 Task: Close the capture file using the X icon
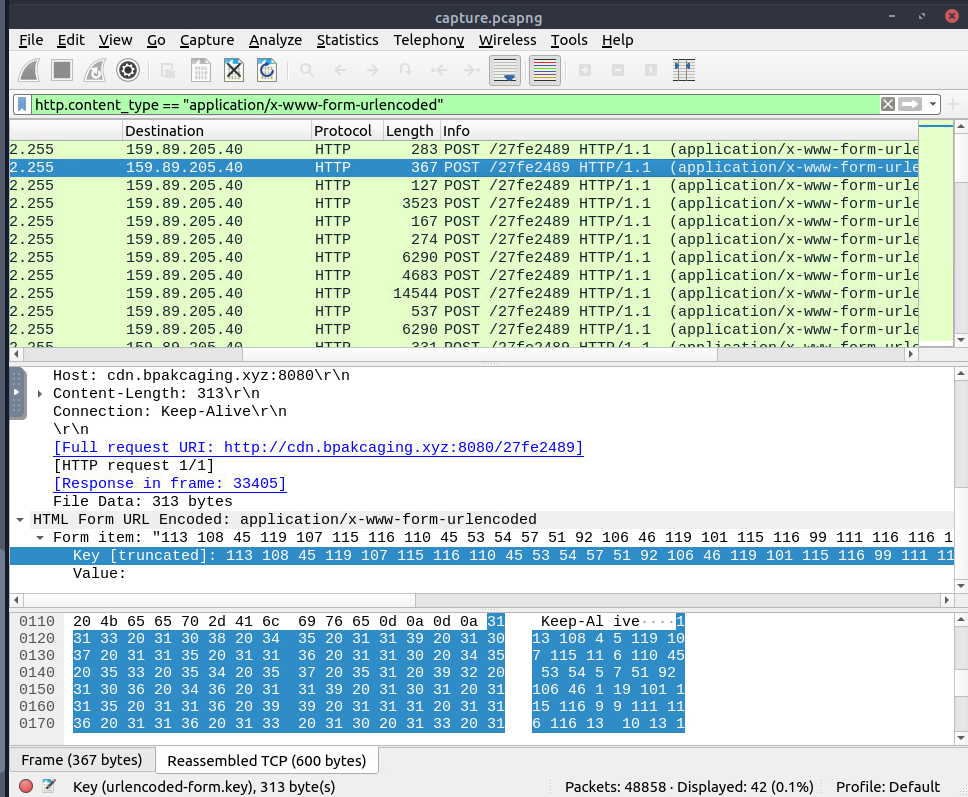pyautogui.click(x=232, y=70)
